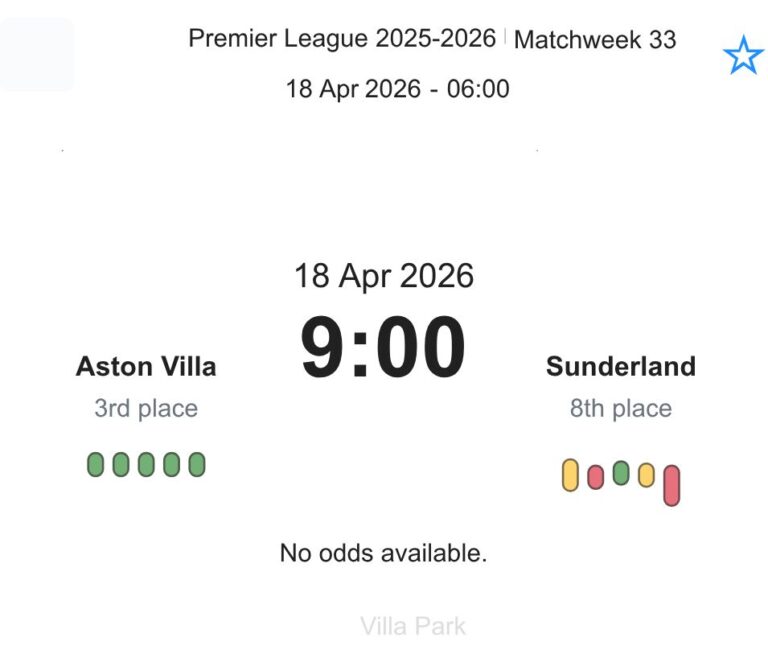
Task: Click Sunderland's first red form indicator
Action: pyautogui.click(x=596, y=477)
